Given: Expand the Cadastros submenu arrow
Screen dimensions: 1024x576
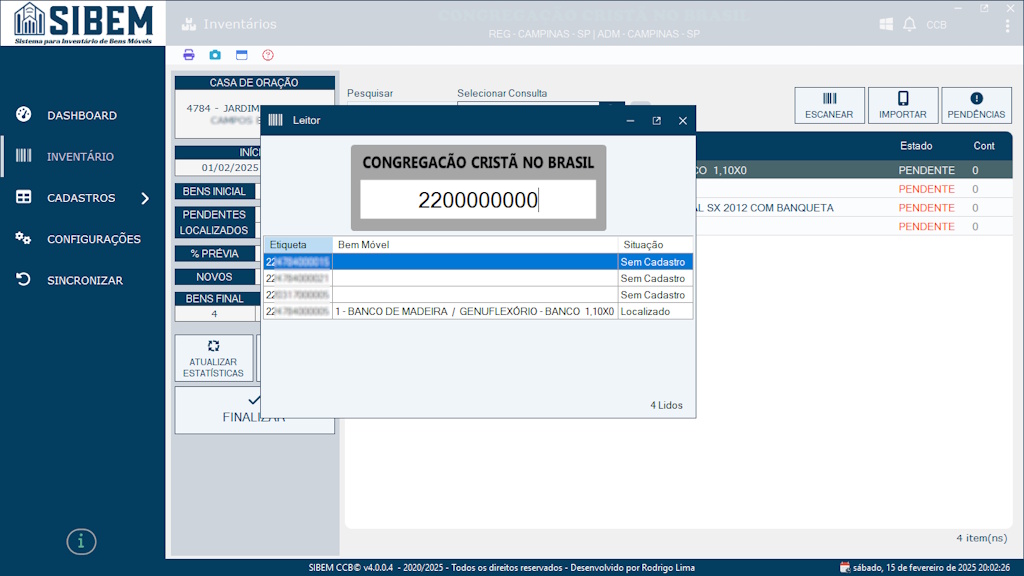Looking at the screenshot, I should click(x=145, y=198).
